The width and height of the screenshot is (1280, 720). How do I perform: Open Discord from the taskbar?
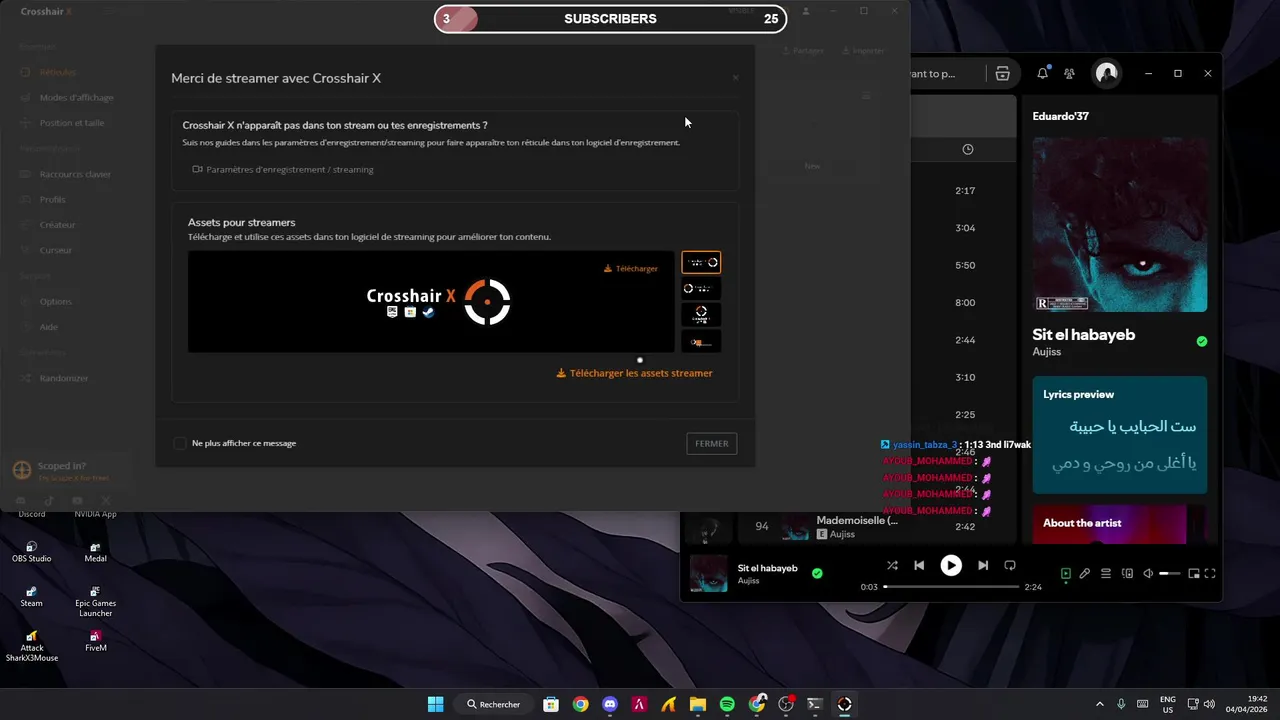610,704
